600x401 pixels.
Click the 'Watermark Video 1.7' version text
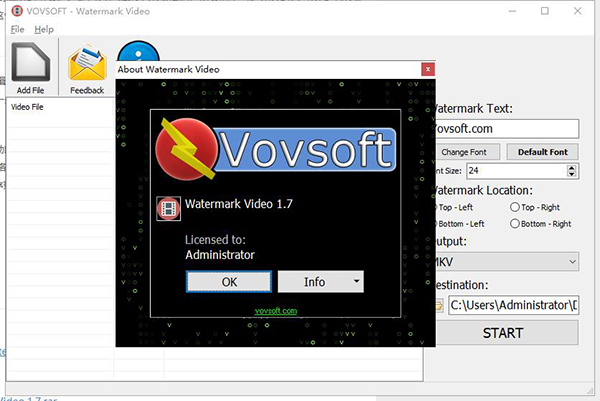(239, 204)
